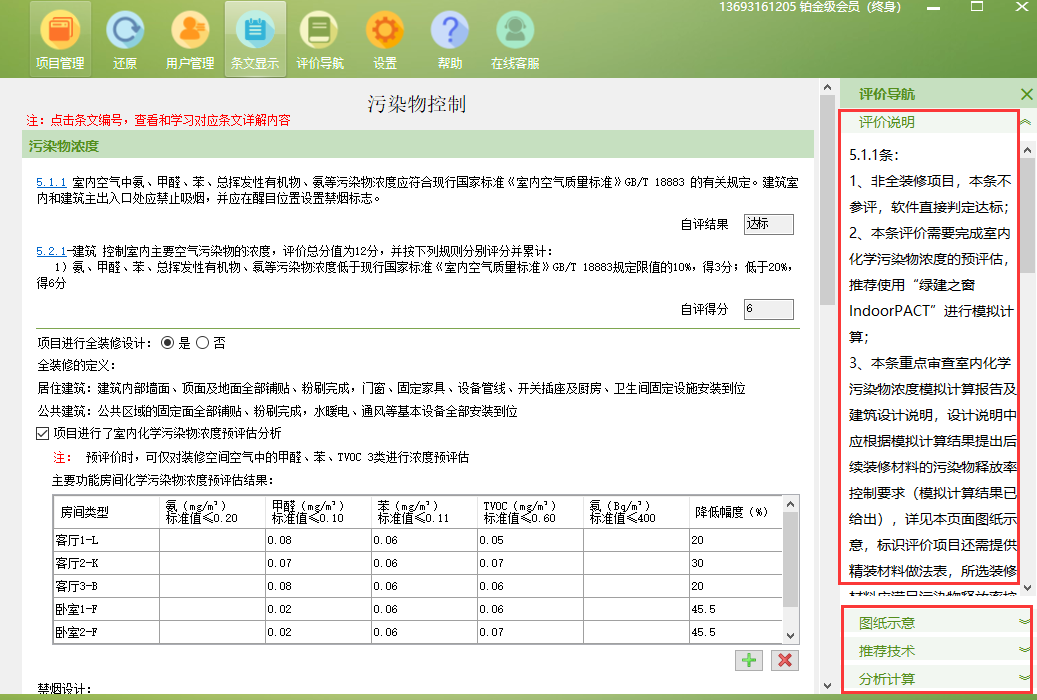Image resolution: width=1037 pixels, height=700 pixels.
Task: Click 甲醛 value 0.07 in 客厅2-K row
Action: 318,563
